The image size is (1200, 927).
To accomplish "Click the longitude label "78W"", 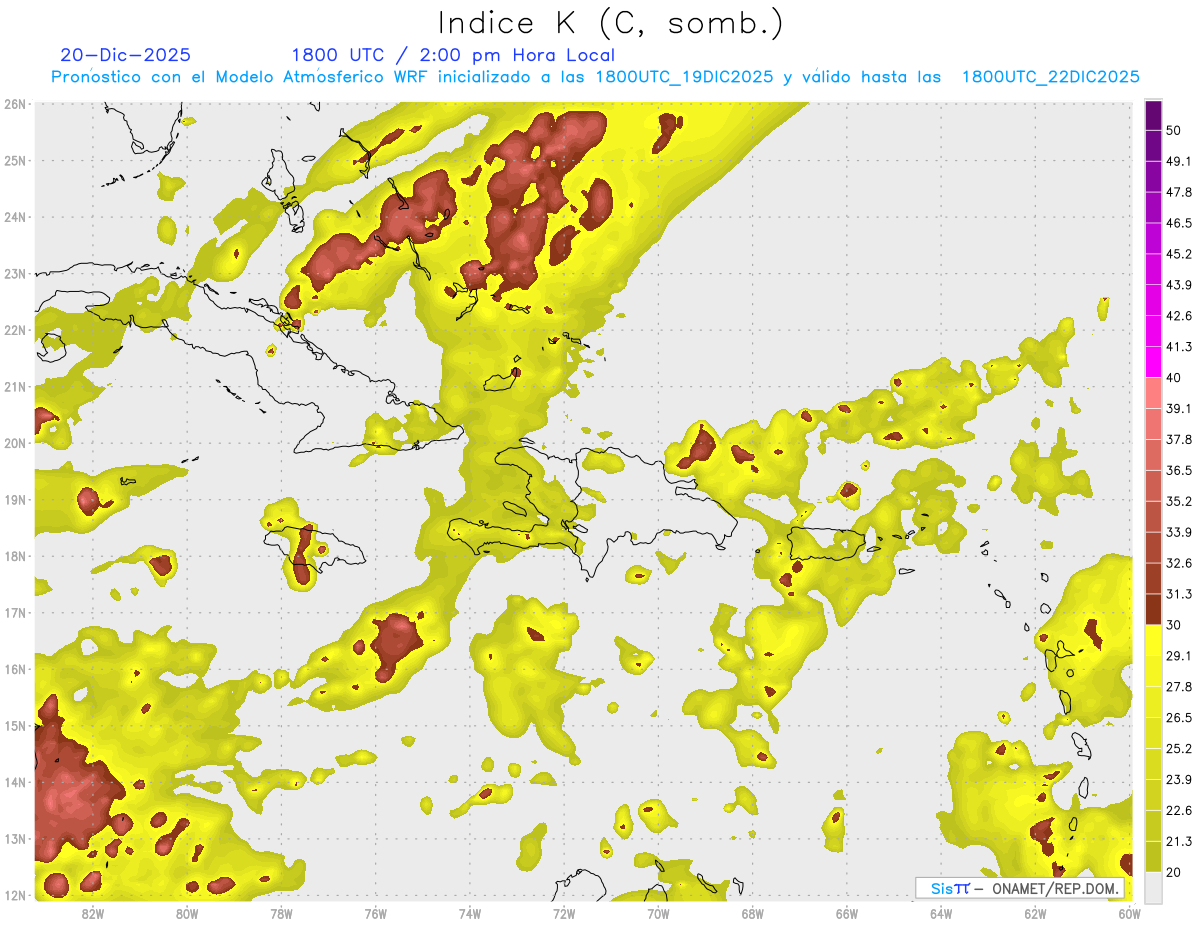I will click(281, 914).
